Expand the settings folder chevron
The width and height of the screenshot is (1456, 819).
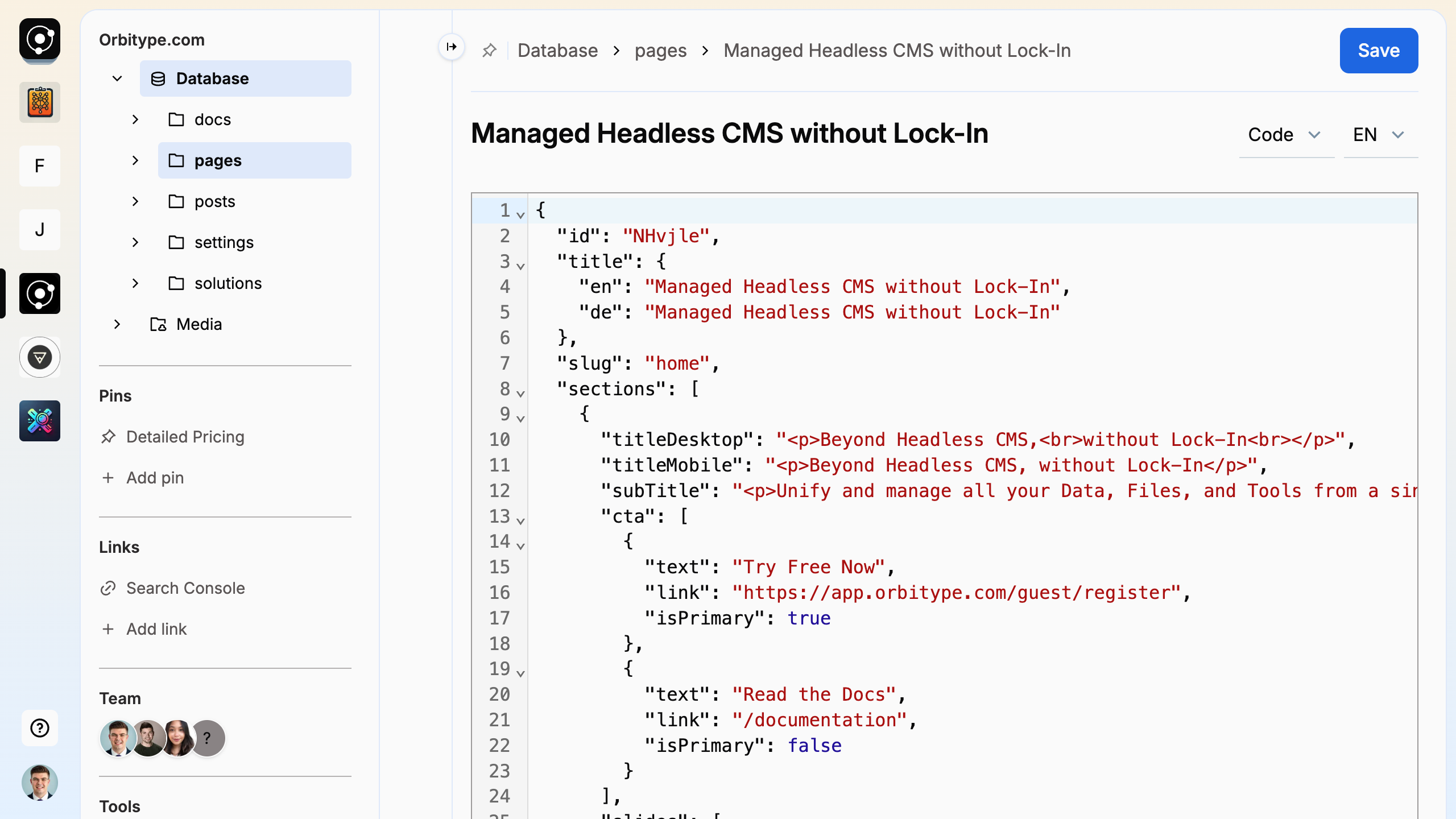(135, 242)
